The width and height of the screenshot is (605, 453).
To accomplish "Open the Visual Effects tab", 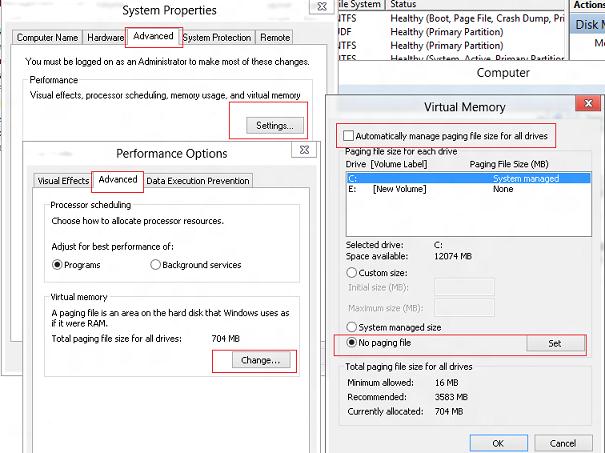I will coord(63,181).
